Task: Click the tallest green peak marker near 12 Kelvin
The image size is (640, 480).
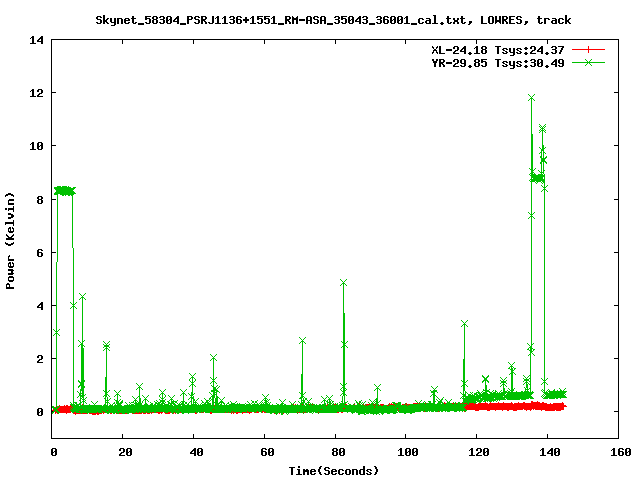Action: (x=531, y=98)
